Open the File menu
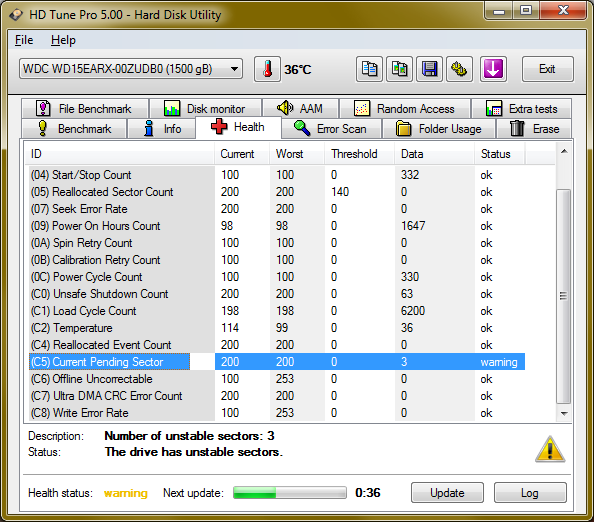 click(x=24, y=40)
